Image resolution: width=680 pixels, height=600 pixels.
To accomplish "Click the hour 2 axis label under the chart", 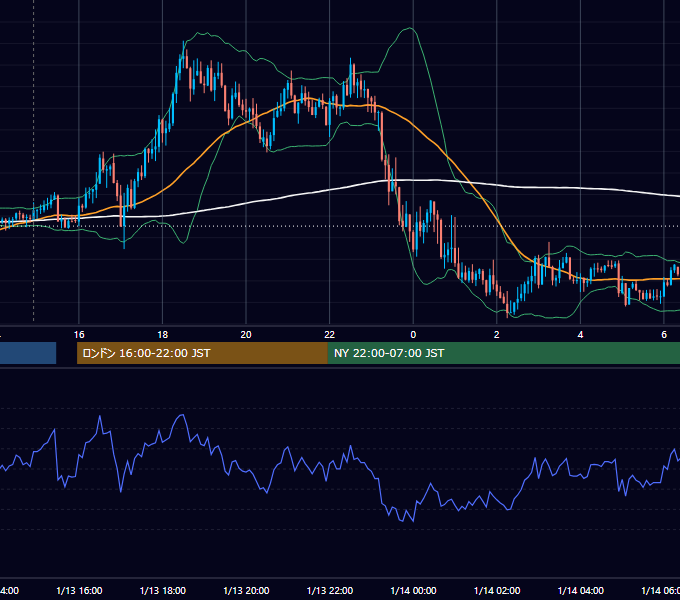I will pyautogui.click(x=497, y=334).
